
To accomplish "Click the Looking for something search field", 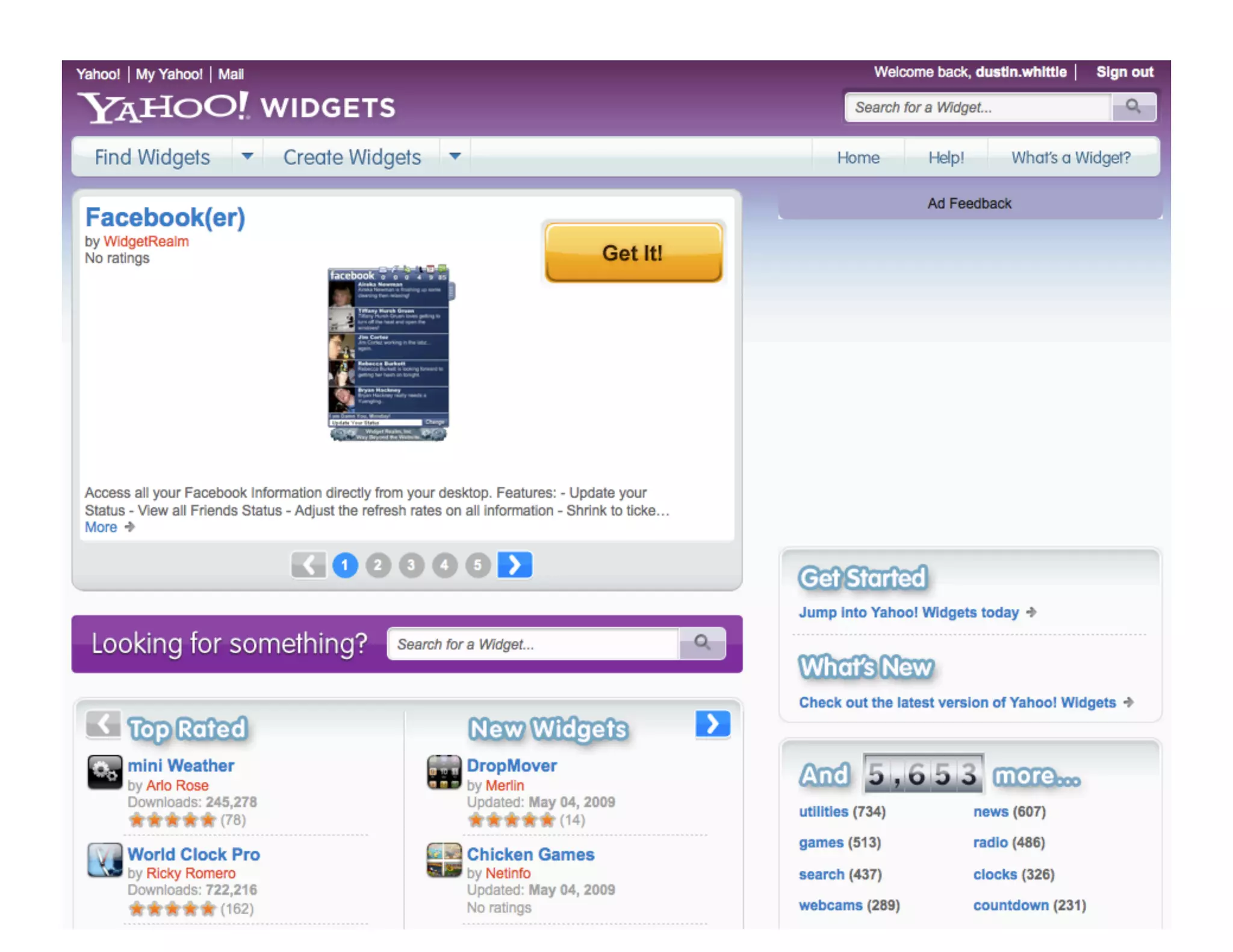I will 533,644.
